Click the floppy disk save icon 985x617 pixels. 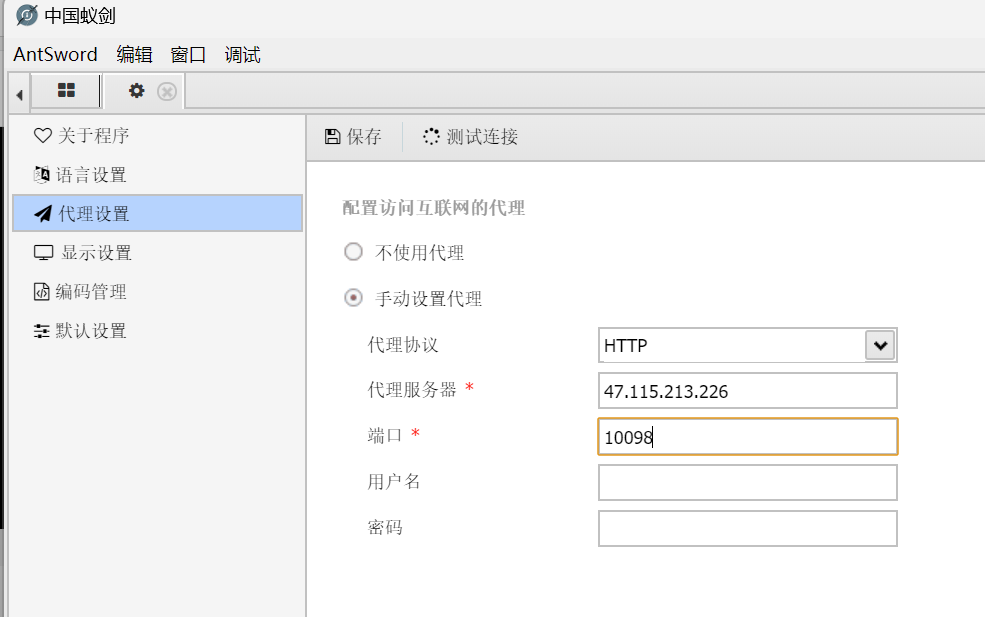pyautogui.click(x=332, y=136)
